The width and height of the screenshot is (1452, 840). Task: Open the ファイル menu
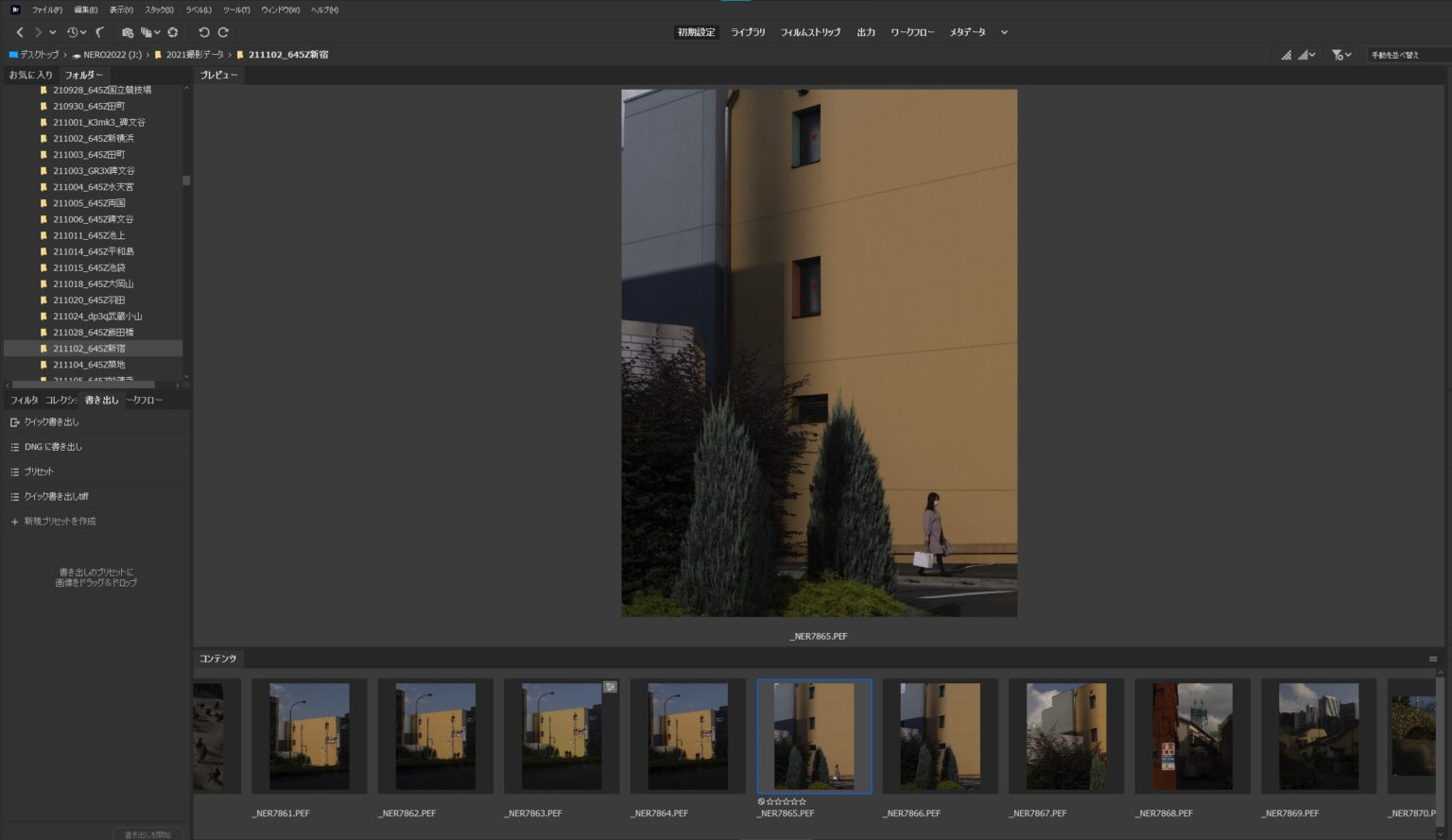tap(46, 9)
